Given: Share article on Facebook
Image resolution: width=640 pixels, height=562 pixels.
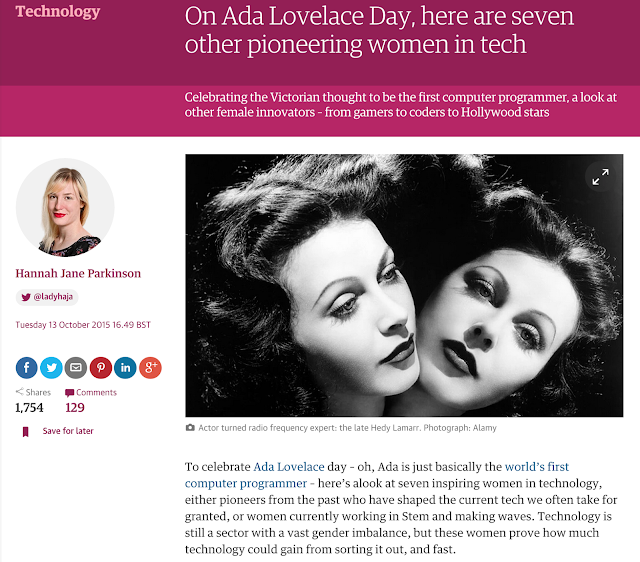Looking at the screenshot, I should pyautogui.click(x=27, y=368).
